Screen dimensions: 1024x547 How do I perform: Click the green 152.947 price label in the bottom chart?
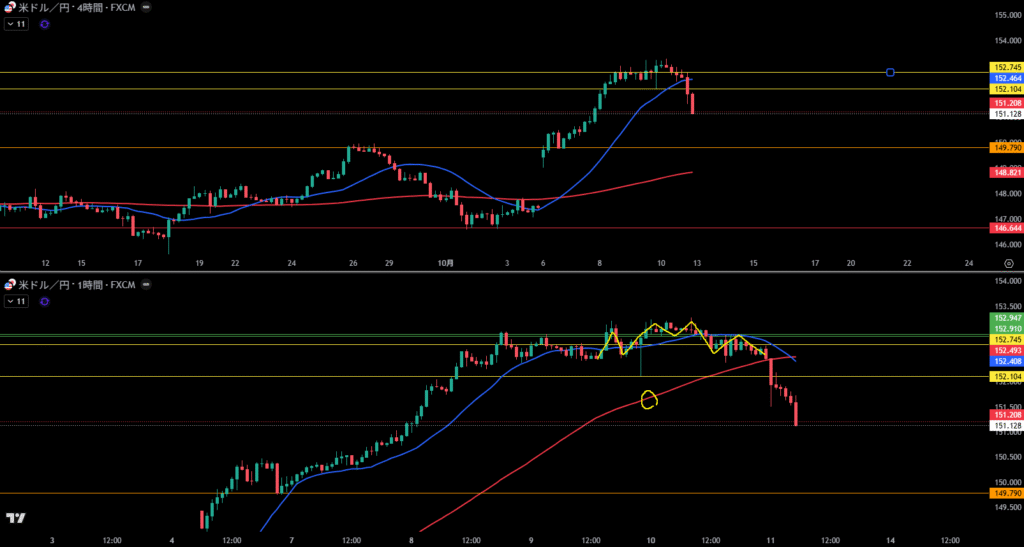1005,317
